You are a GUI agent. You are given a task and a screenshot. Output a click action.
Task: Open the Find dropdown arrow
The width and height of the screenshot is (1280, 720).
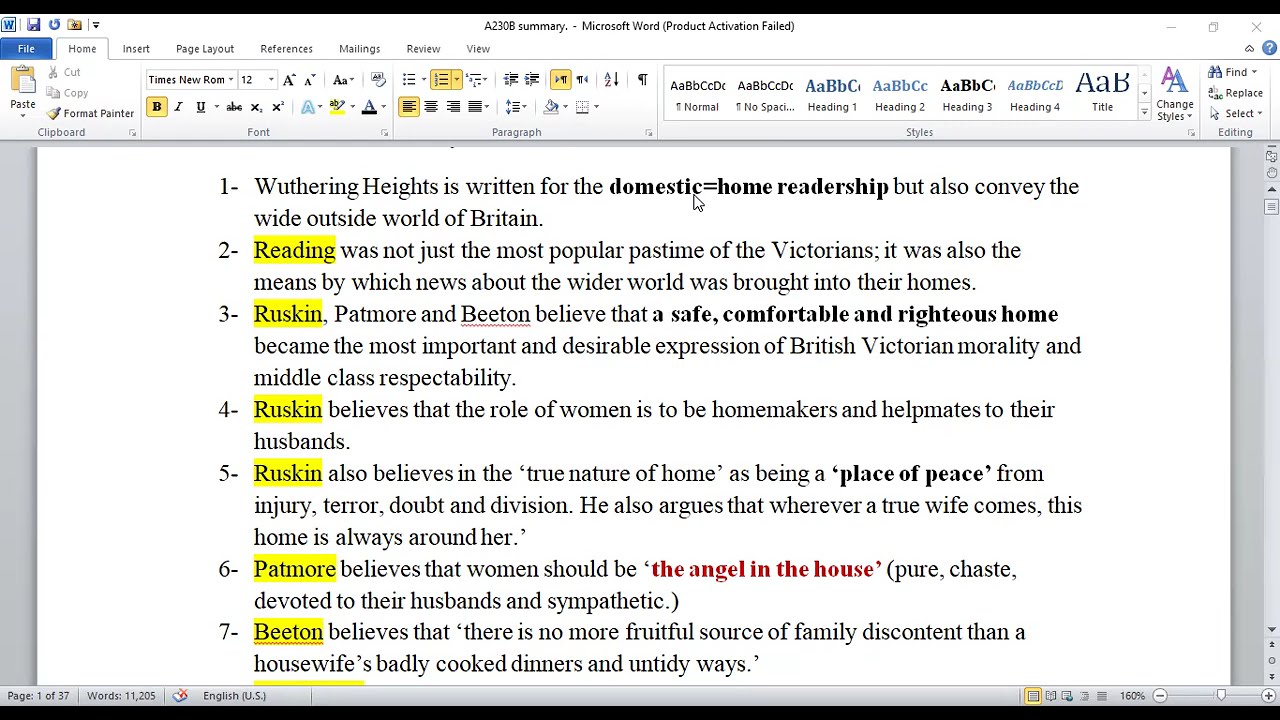pyautogui.click(x=1254, y=72)
